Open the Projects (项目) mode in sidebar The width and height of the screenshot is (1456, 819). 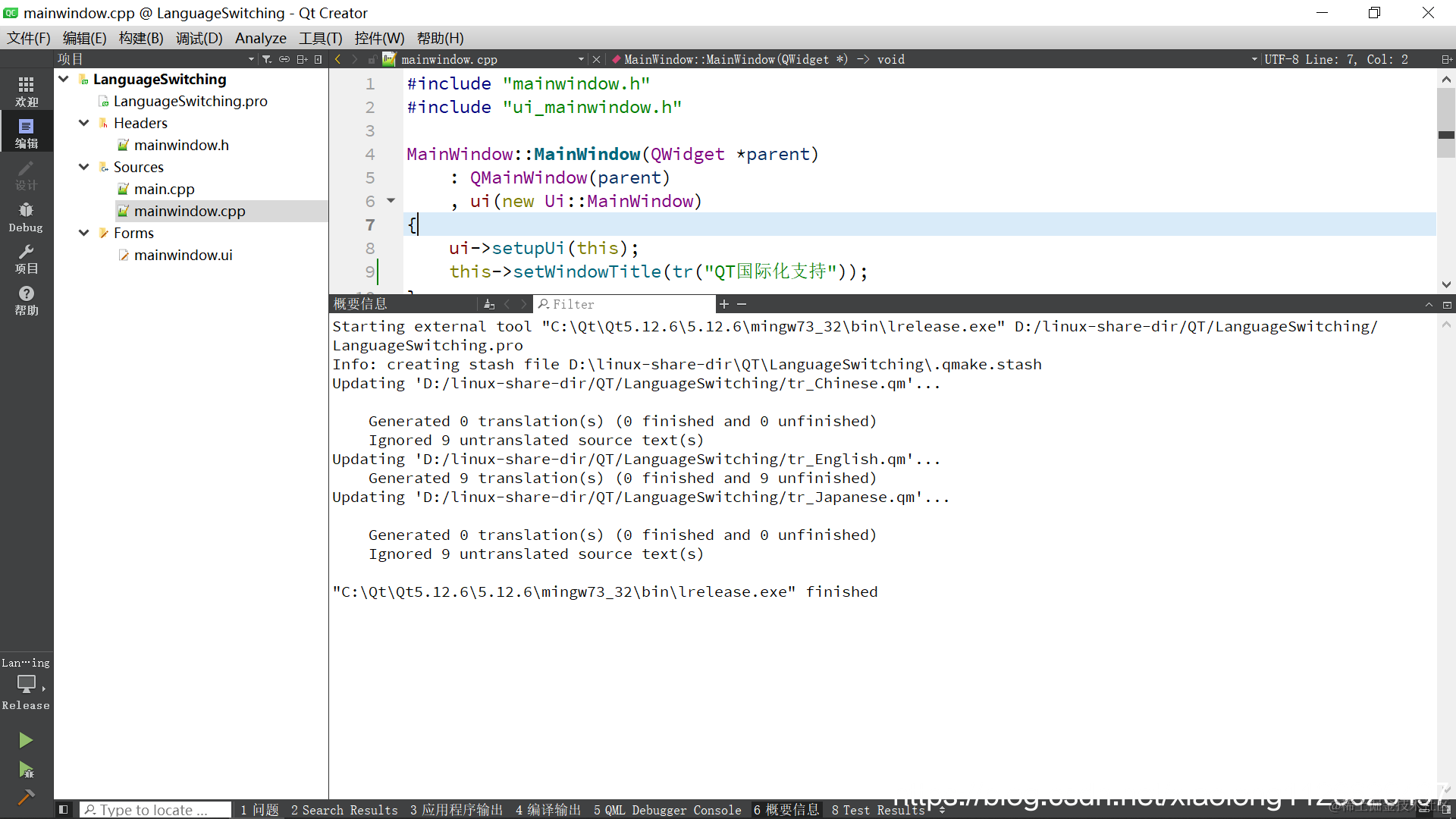tap(27, 259)
